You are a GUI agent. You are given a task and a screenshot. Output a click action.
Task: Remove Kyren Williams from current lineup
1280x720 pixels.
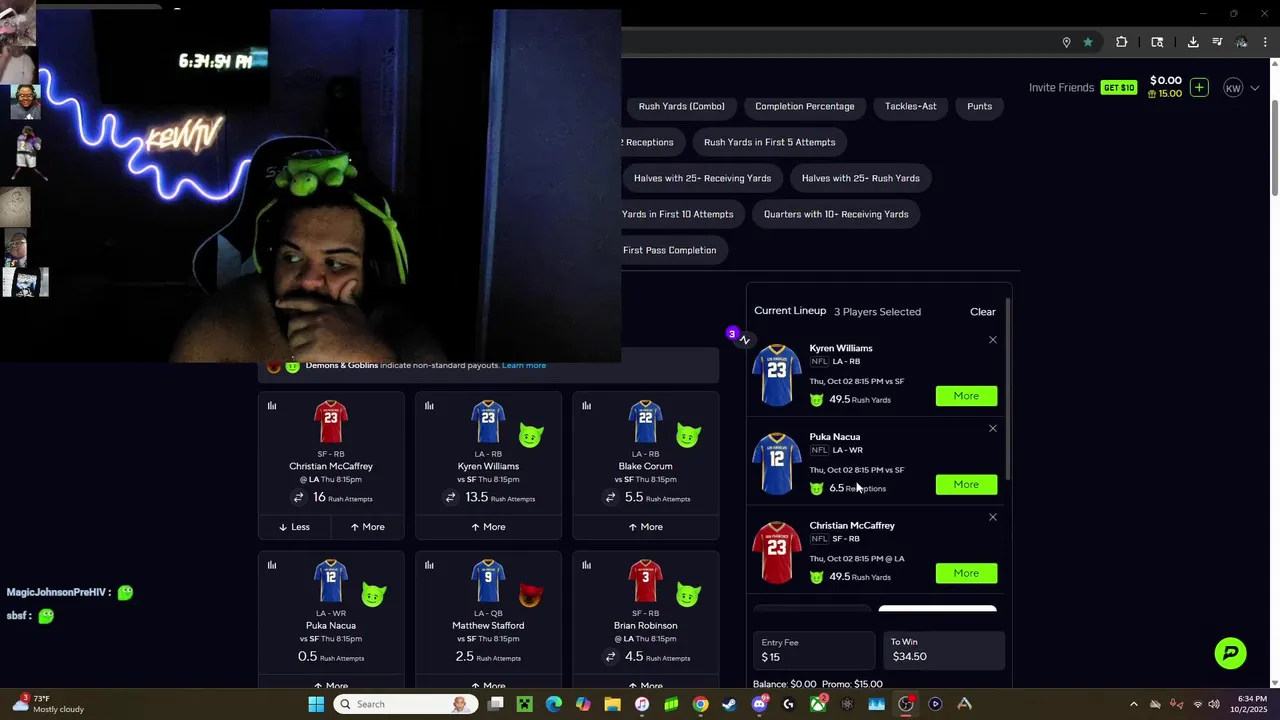[x=993, y=340]
